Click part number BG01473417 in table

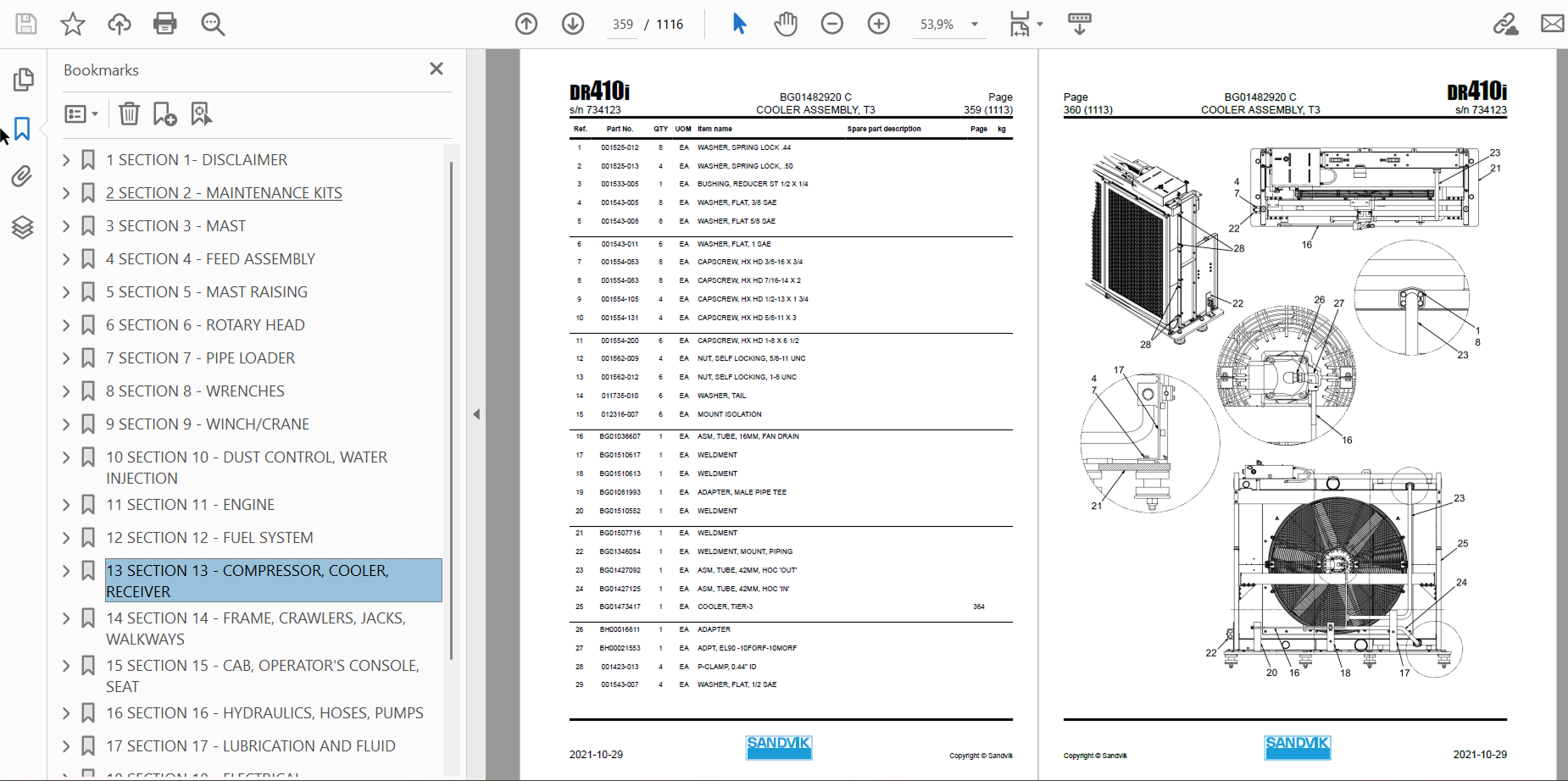pyautogui.click(x=620, y=607)
